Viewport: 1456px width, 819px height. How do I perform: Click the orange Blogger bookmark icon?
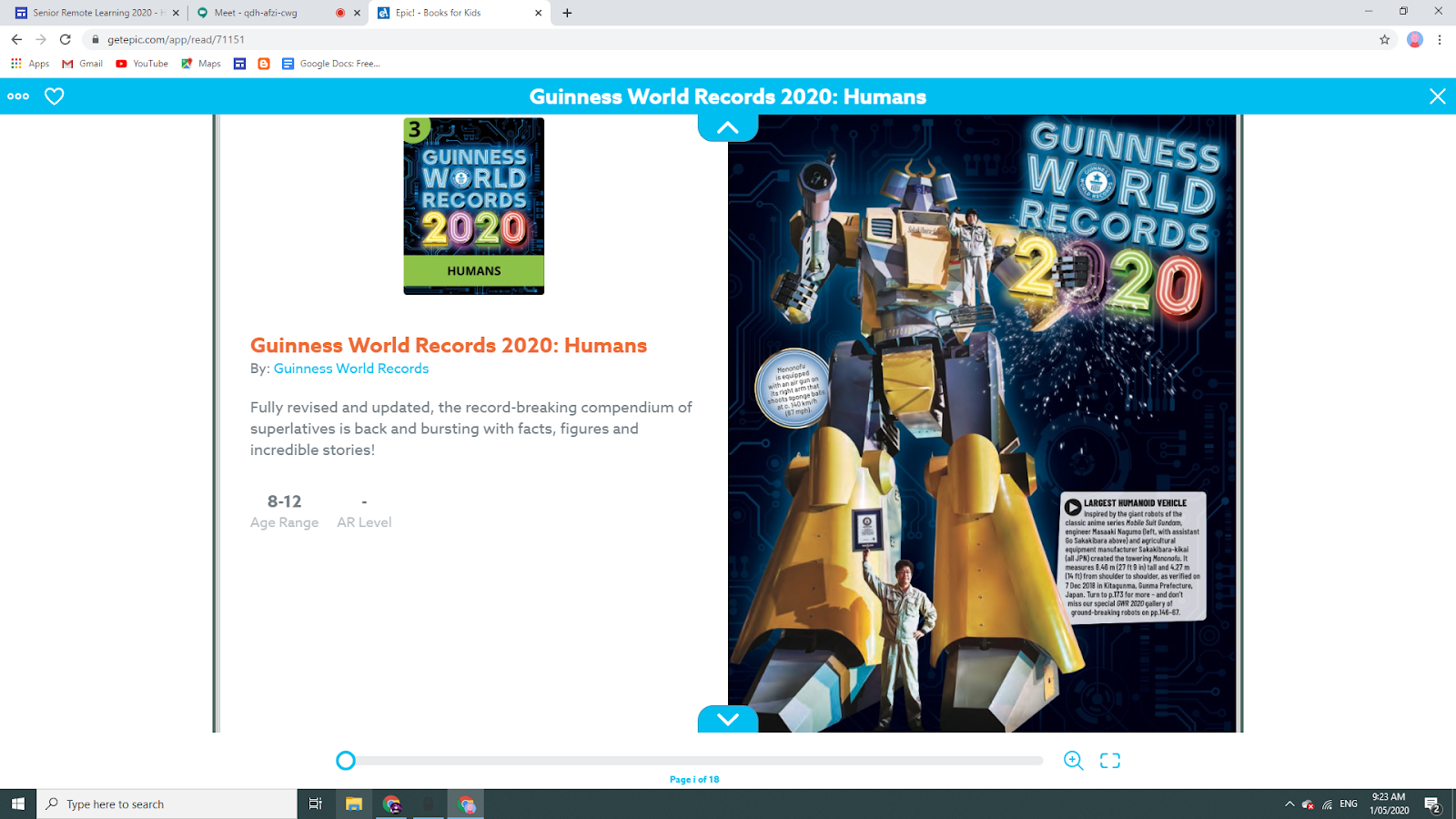(x=264, y=64)
